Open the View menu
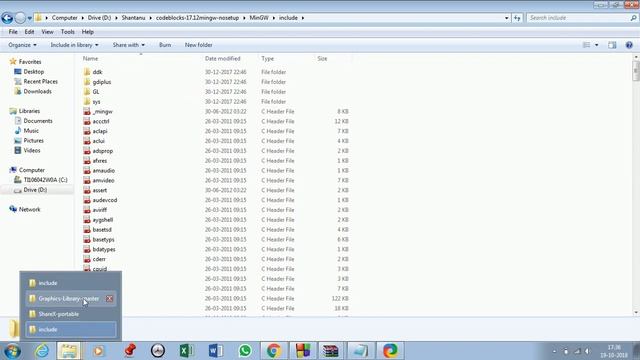Image resolution: width=640 pixels, height=360 pixels. tap(47, 32)
